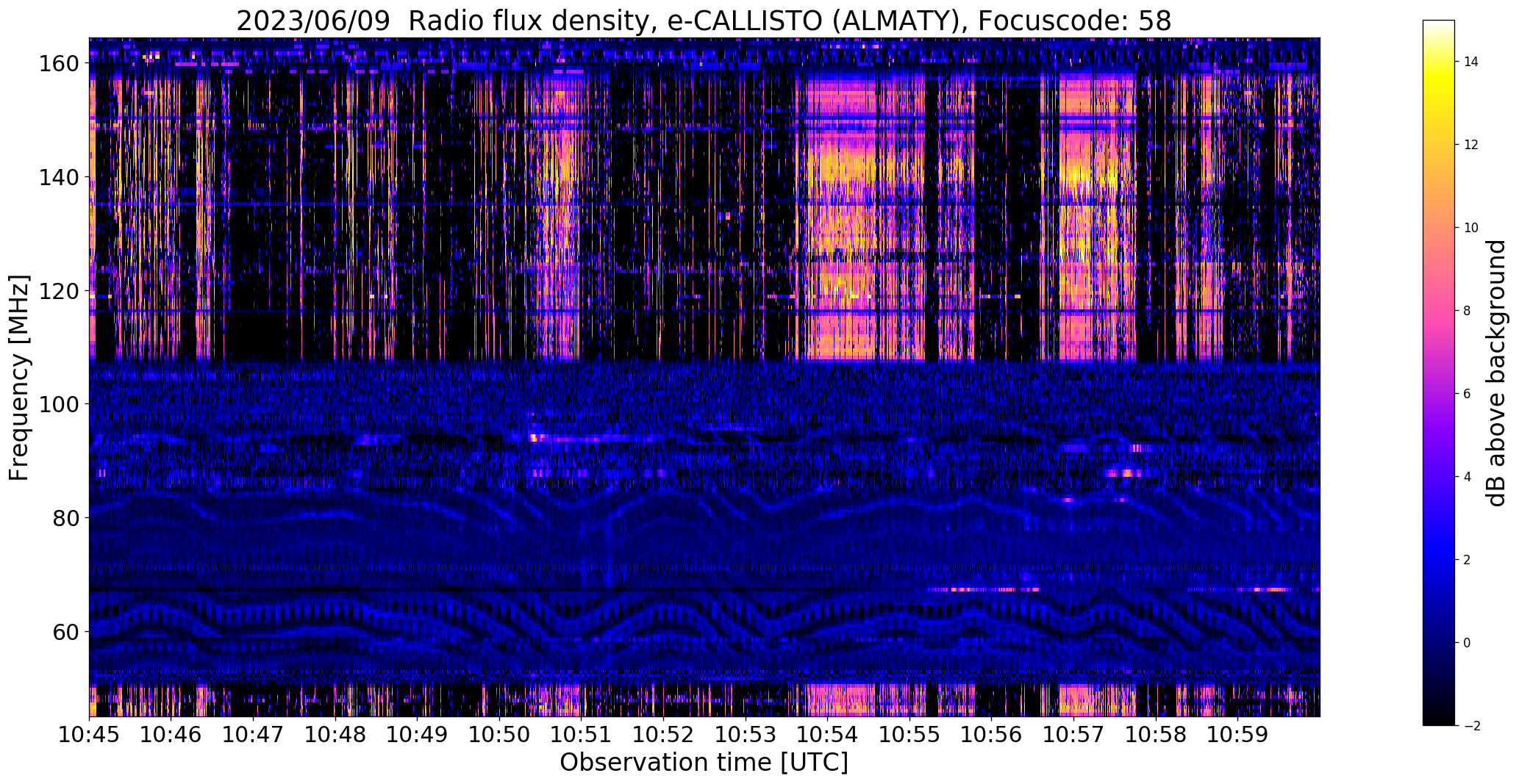Click the colorbar tick label 12
Image resolution: width=1519 pixels, height=784 pixels.
pos(1471,145)
